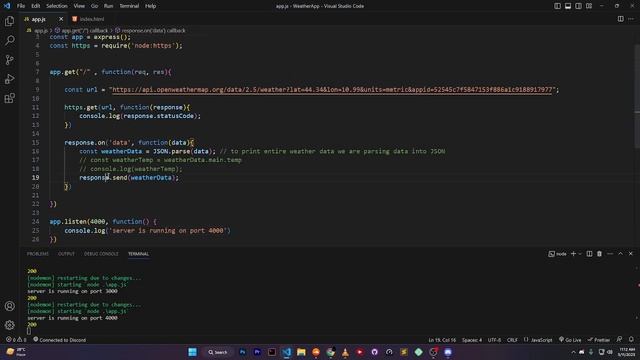Viewport: 640px width, 360px height.
Task: Open the View menu
Action: [79, 6]
